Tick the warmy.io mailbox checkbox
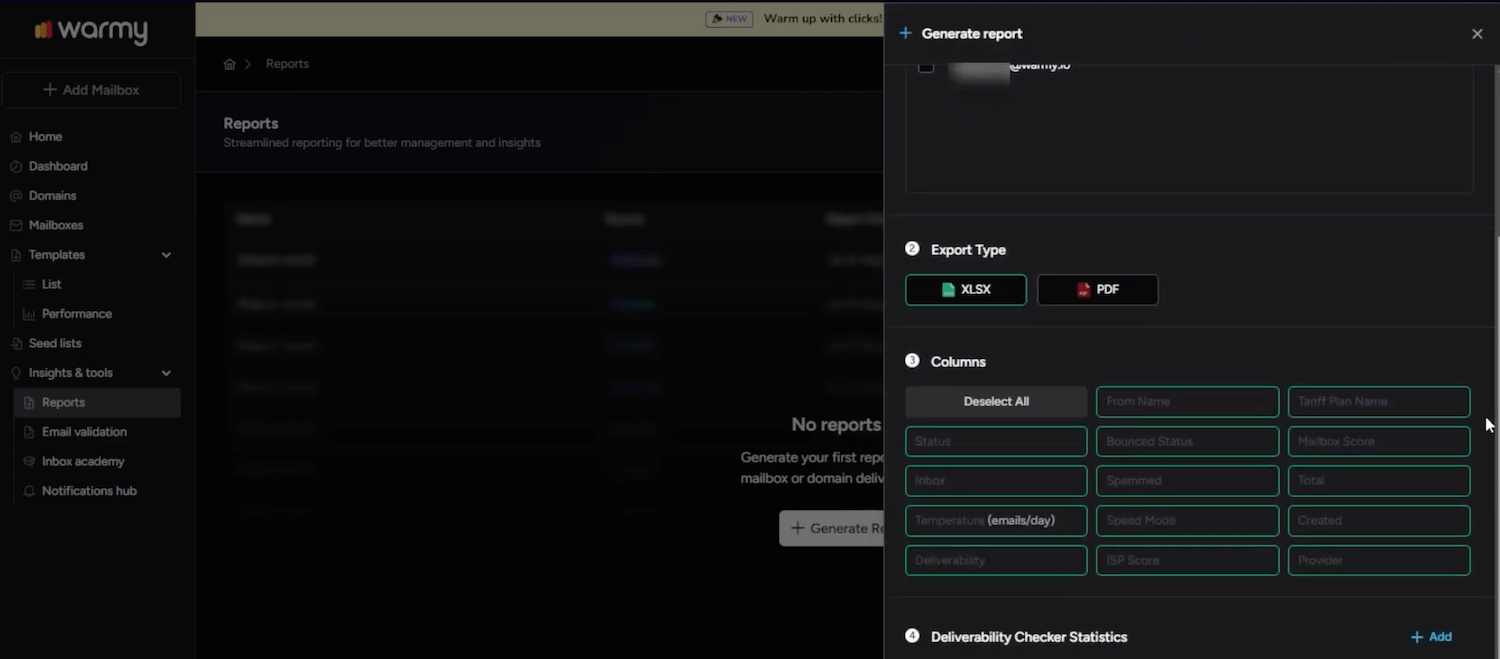The width and height of the screenshot is (1500, 659). tap(926, 66)
